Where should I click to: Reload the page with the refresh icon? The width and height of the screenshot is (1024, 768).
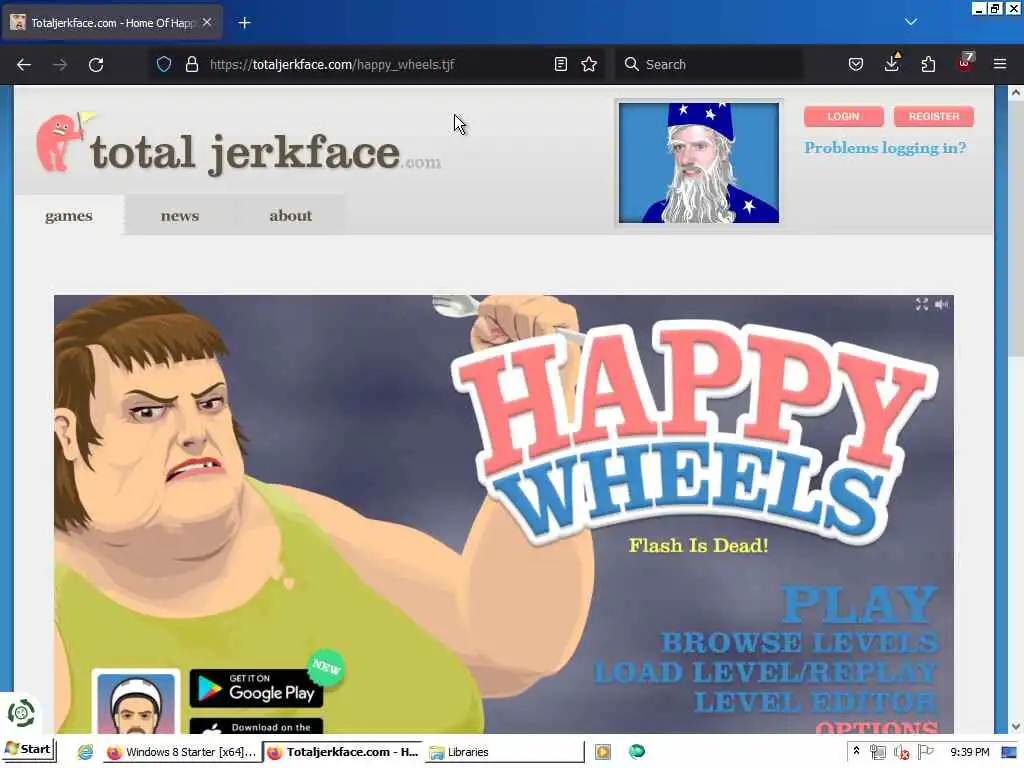click(96, 65)
